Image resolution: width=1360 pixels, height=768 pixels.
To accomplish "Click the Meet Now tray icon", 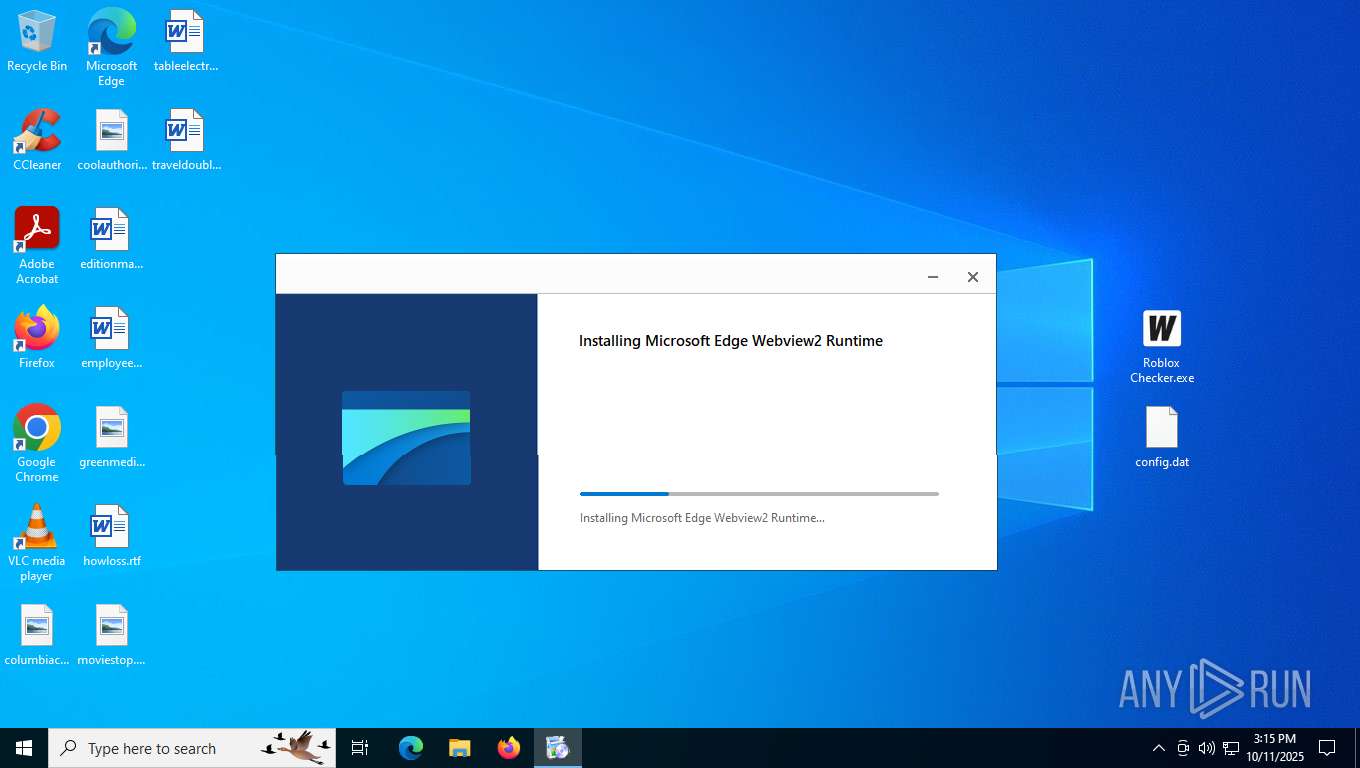I will 1183,748.
